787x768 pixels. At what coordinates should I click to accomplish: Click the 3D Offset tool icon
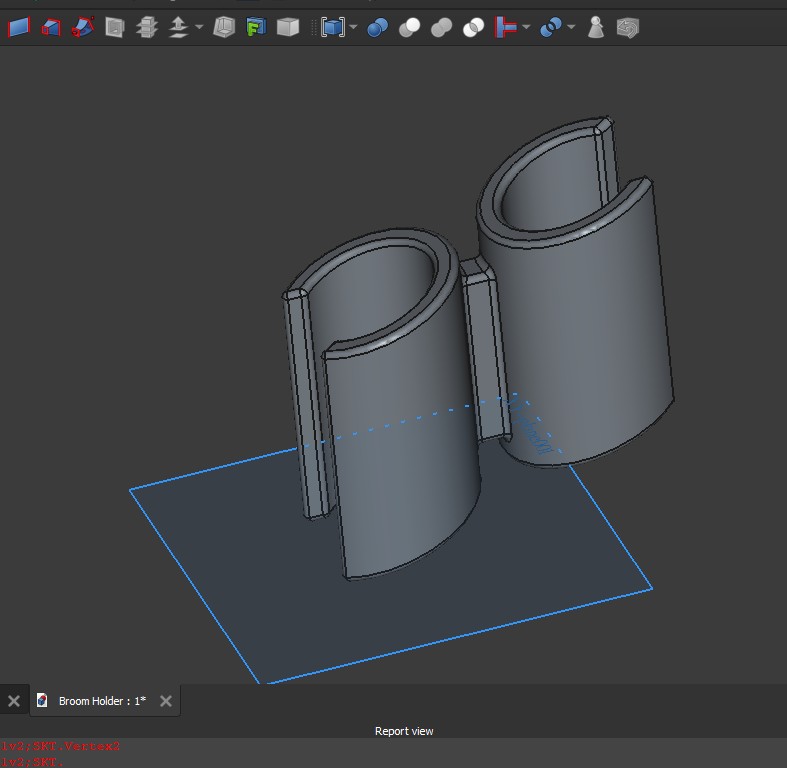tap(179, 28)
